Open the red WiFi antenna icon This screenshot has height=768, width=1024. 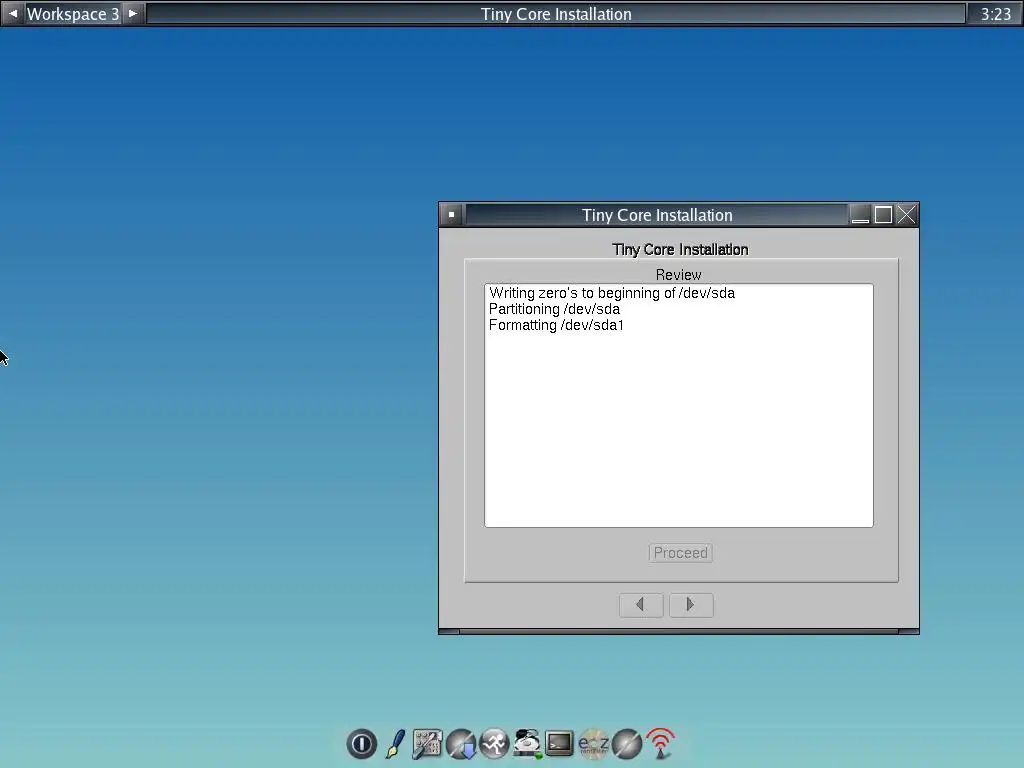(660, 744)
